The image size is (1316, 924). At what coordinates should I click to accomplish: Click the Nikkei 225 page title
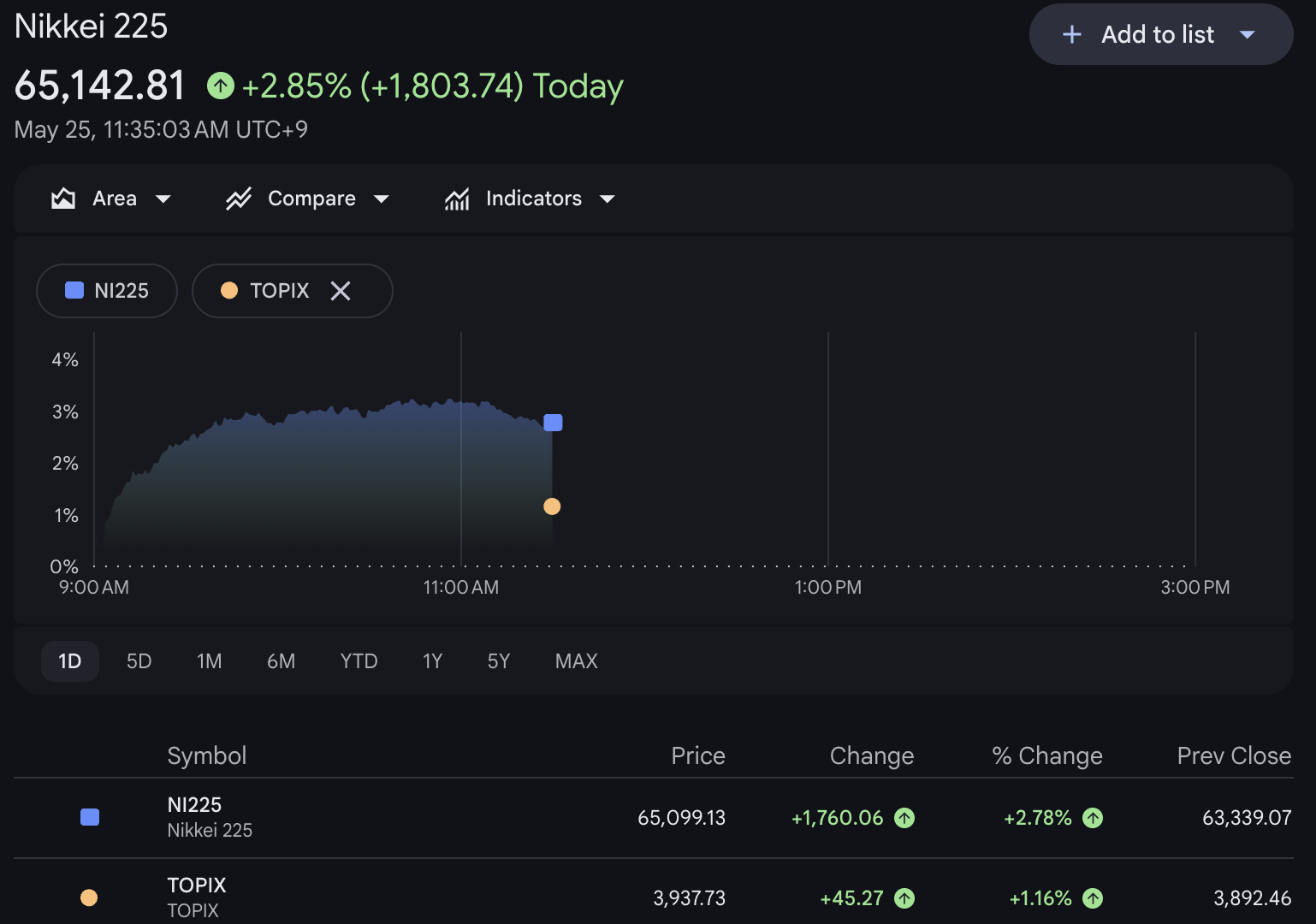pos(91,26)
